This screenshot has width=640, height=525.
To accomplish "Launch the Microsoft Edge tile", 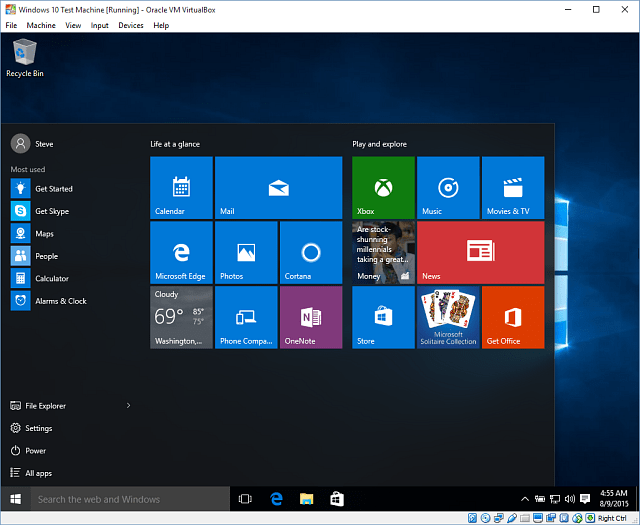I will tap(181, 252).
